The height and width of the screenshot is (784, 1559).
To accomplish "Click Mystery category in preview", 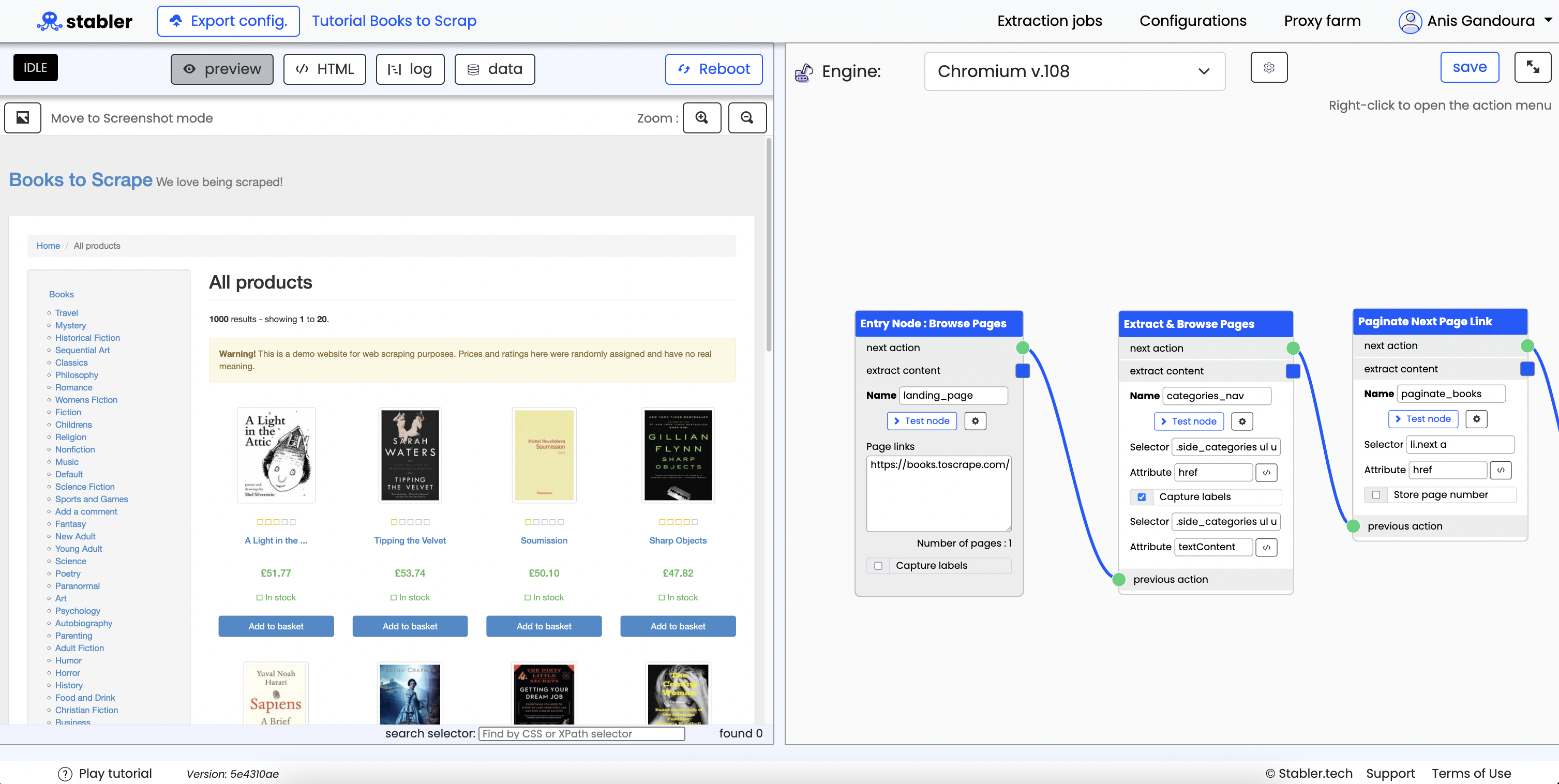I will tap(70, 325).
